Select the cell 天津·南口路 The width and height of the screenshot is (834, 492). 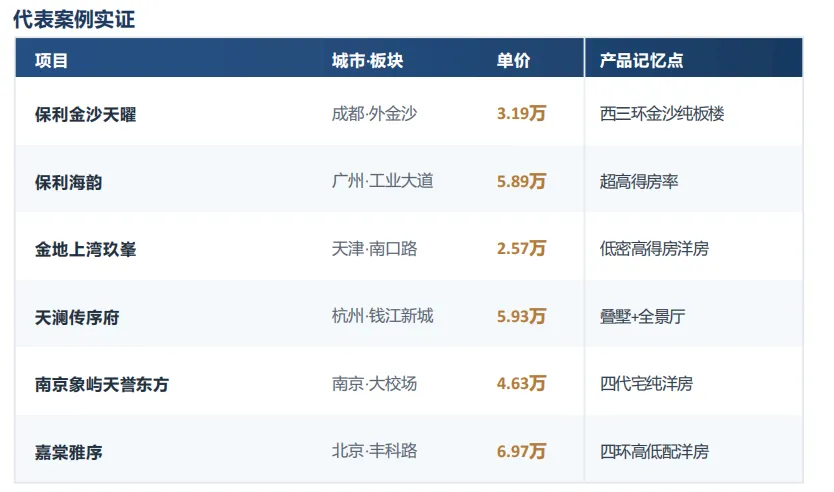374,249
